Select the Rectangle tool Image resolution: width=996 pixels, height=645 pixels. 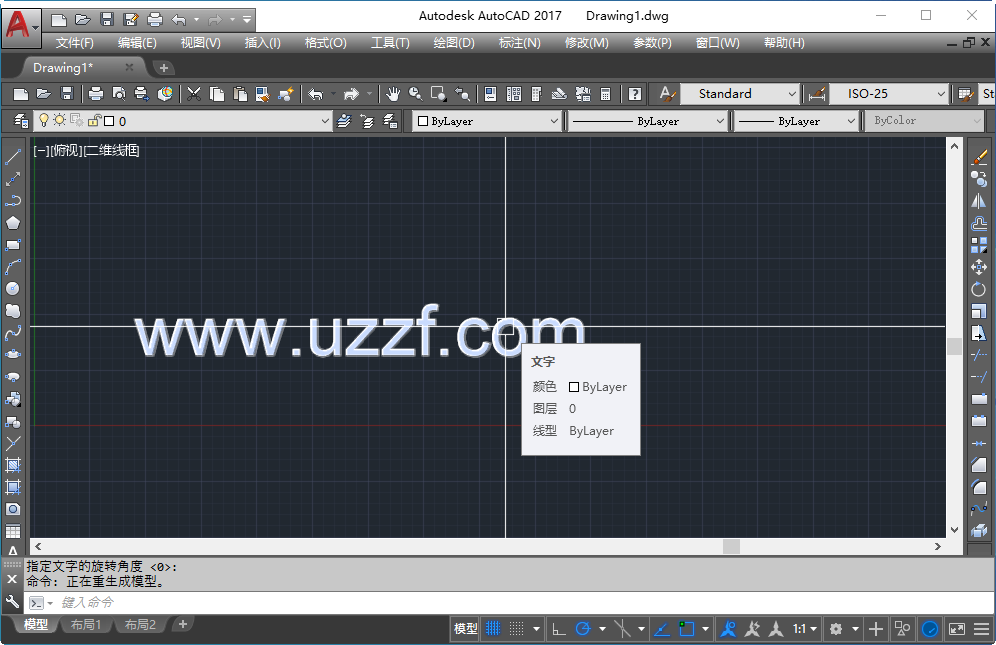13,245
